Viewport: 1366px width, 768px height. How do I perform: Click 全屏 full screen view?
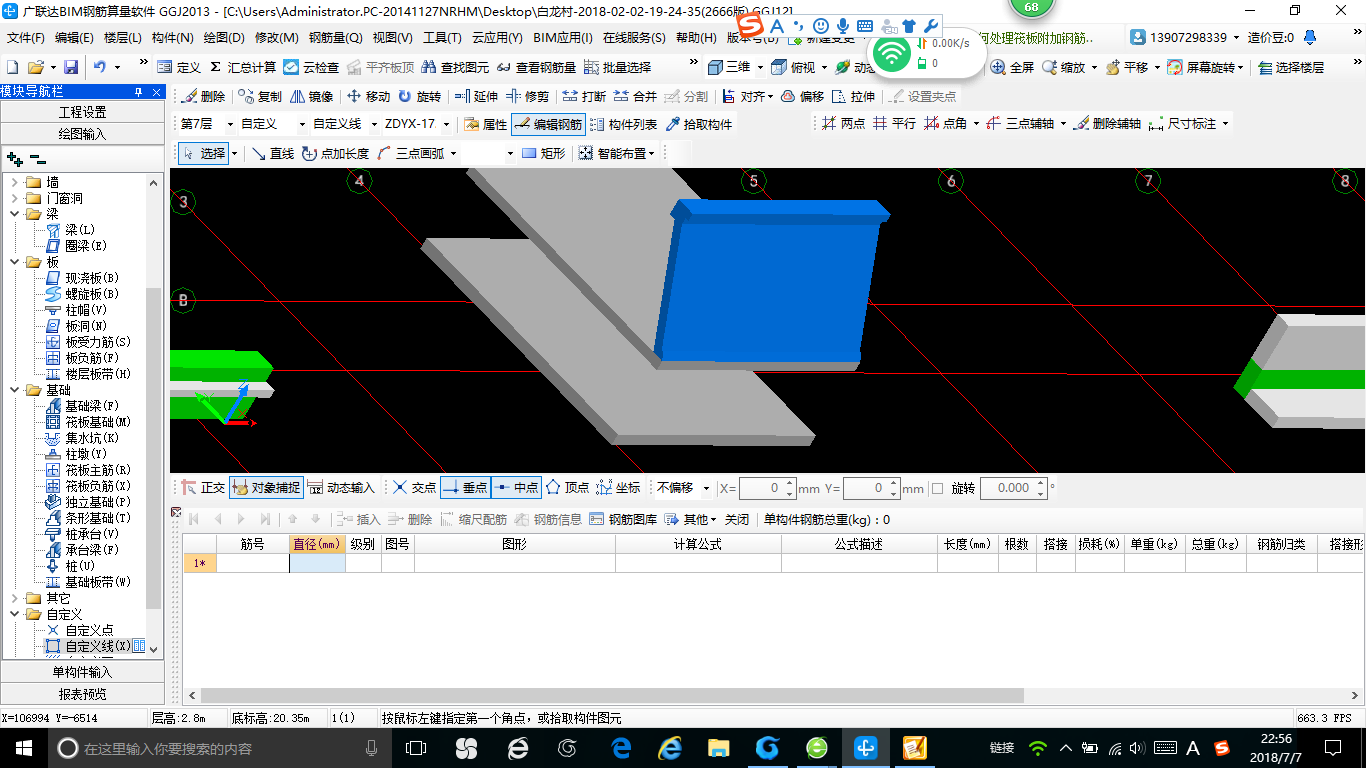click(1012, 67)
